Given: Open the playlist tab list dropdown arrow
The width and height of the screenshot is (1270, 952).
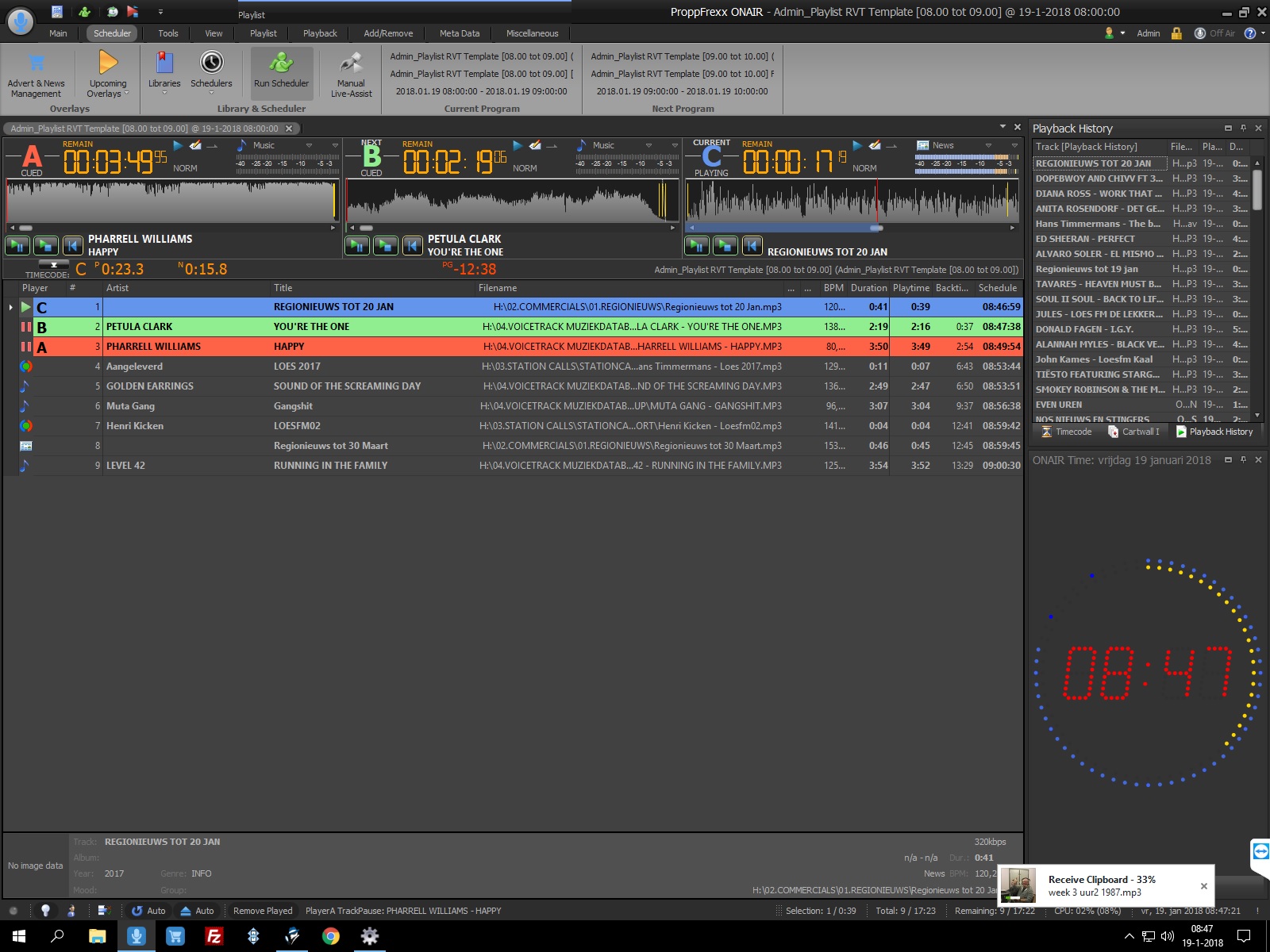Looking at the screenshot, I should [1003, 127].
